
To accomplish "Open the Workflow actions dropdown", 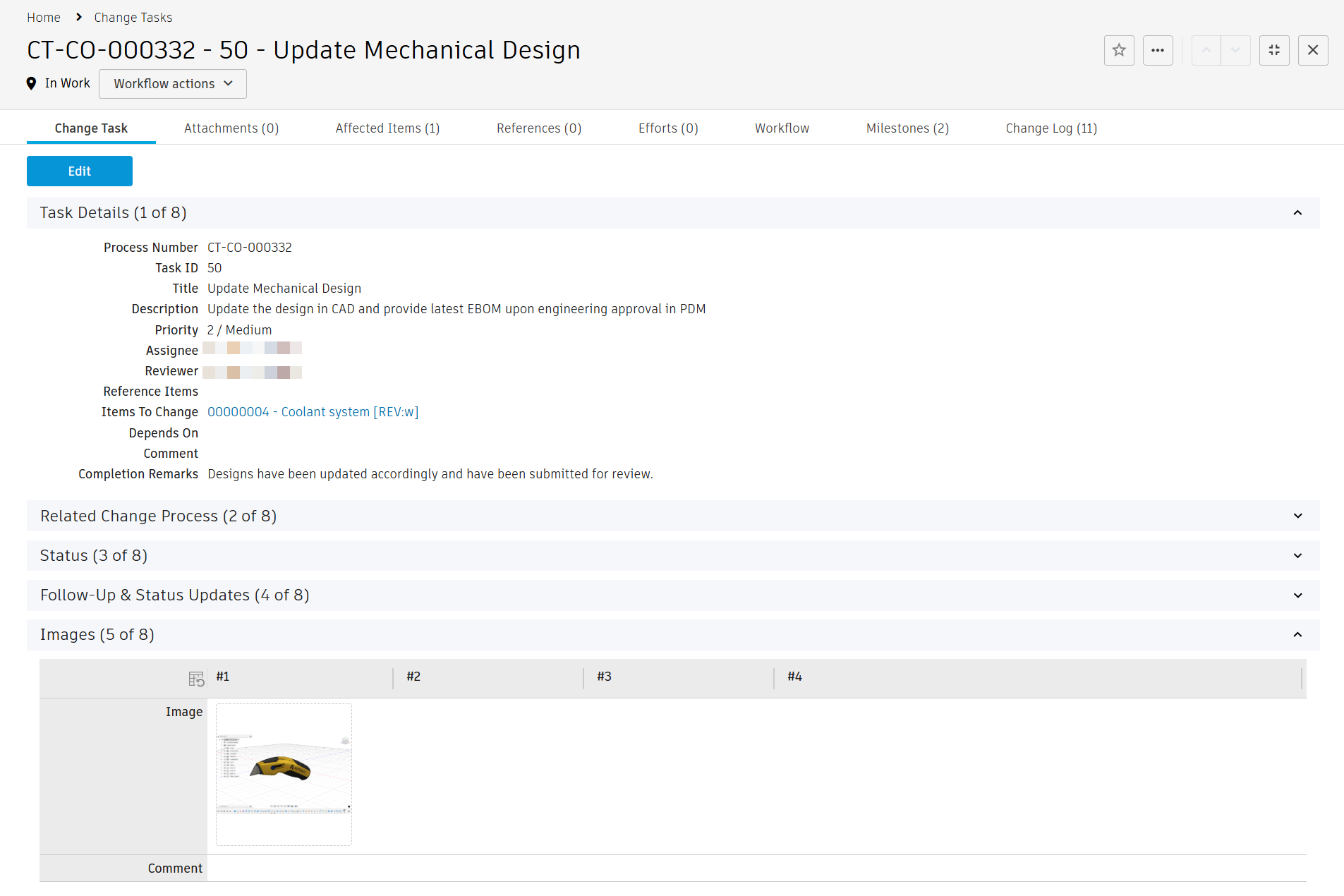I will tap(173, 84).
